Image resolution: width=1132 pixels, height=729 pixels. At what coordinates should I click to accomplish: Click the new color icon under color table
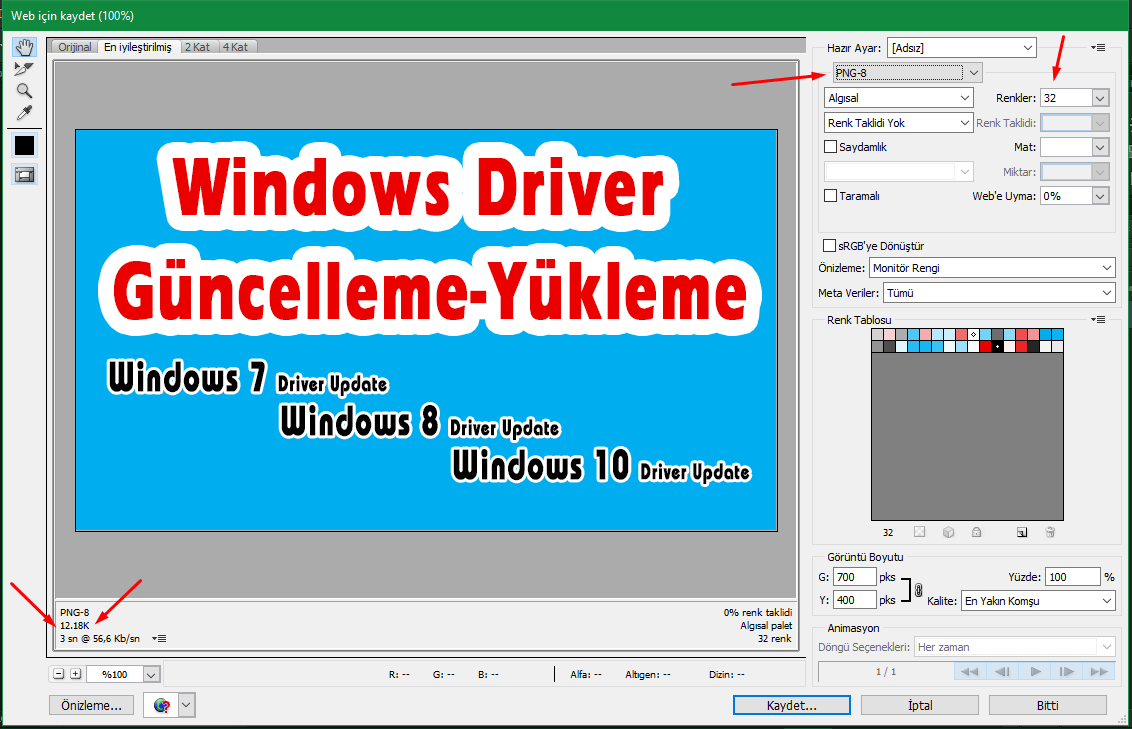[1022, 532]
